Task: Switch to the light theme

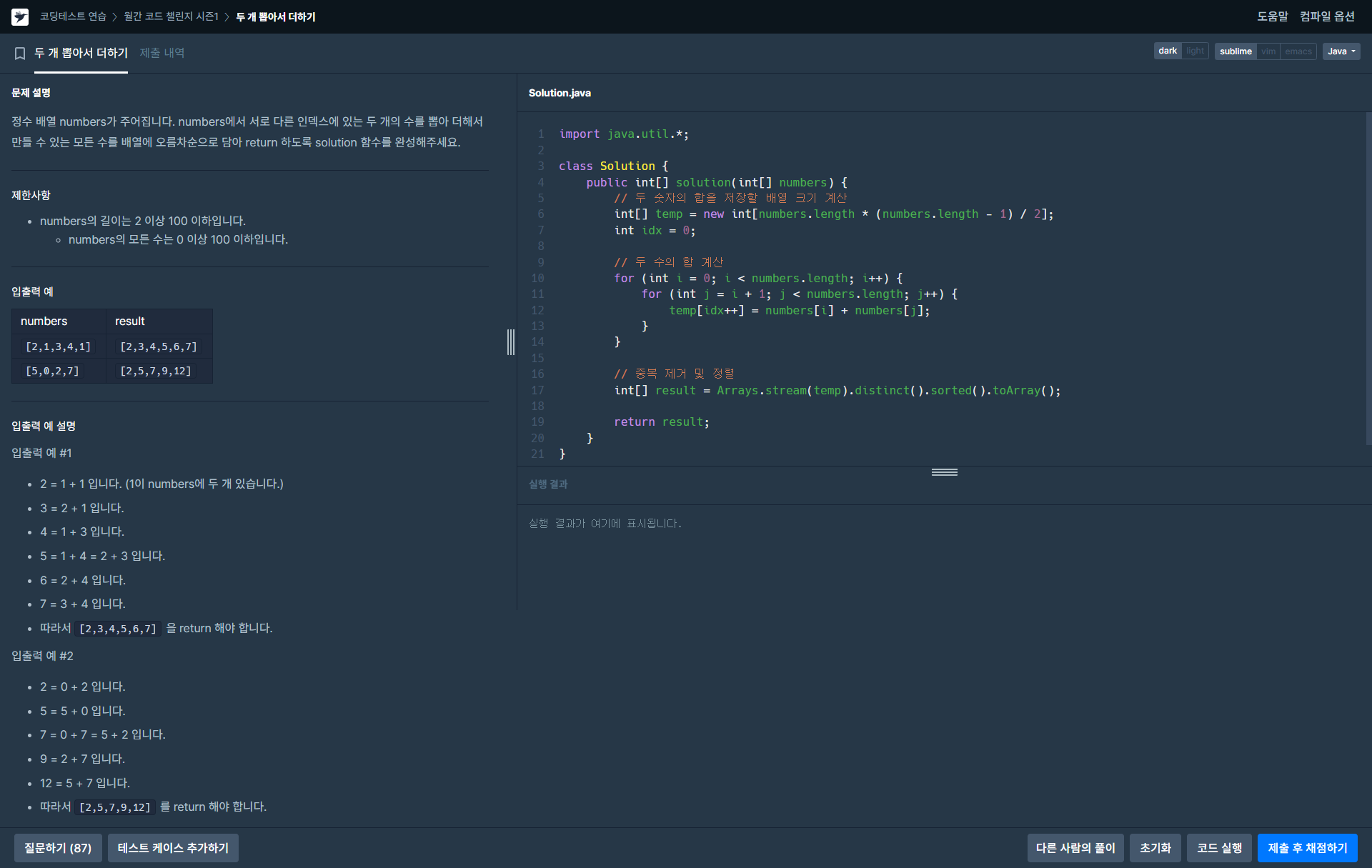Action: [1195, 51]
